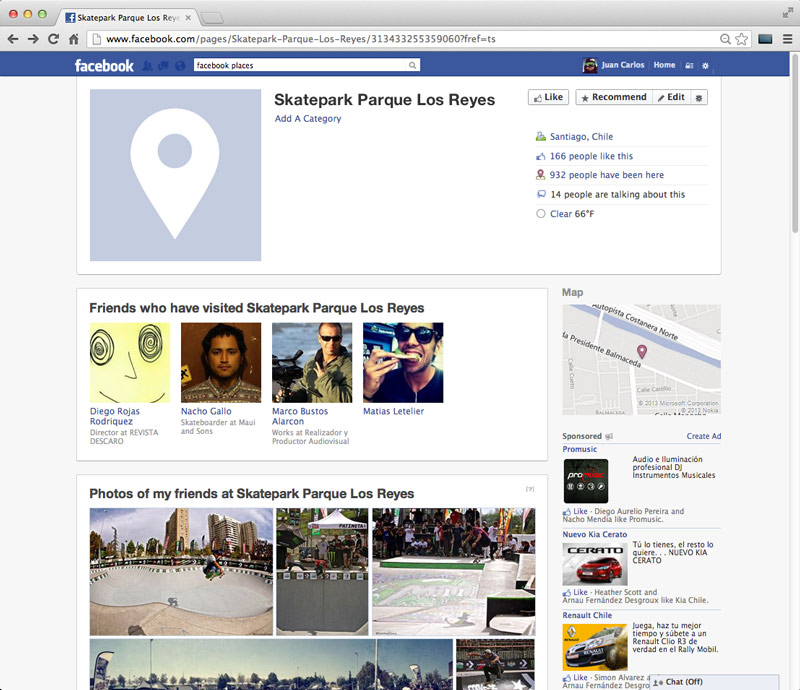Open the 166 people like this link
800x690 pixels.
pyautogui.click(x=591, y=156)
